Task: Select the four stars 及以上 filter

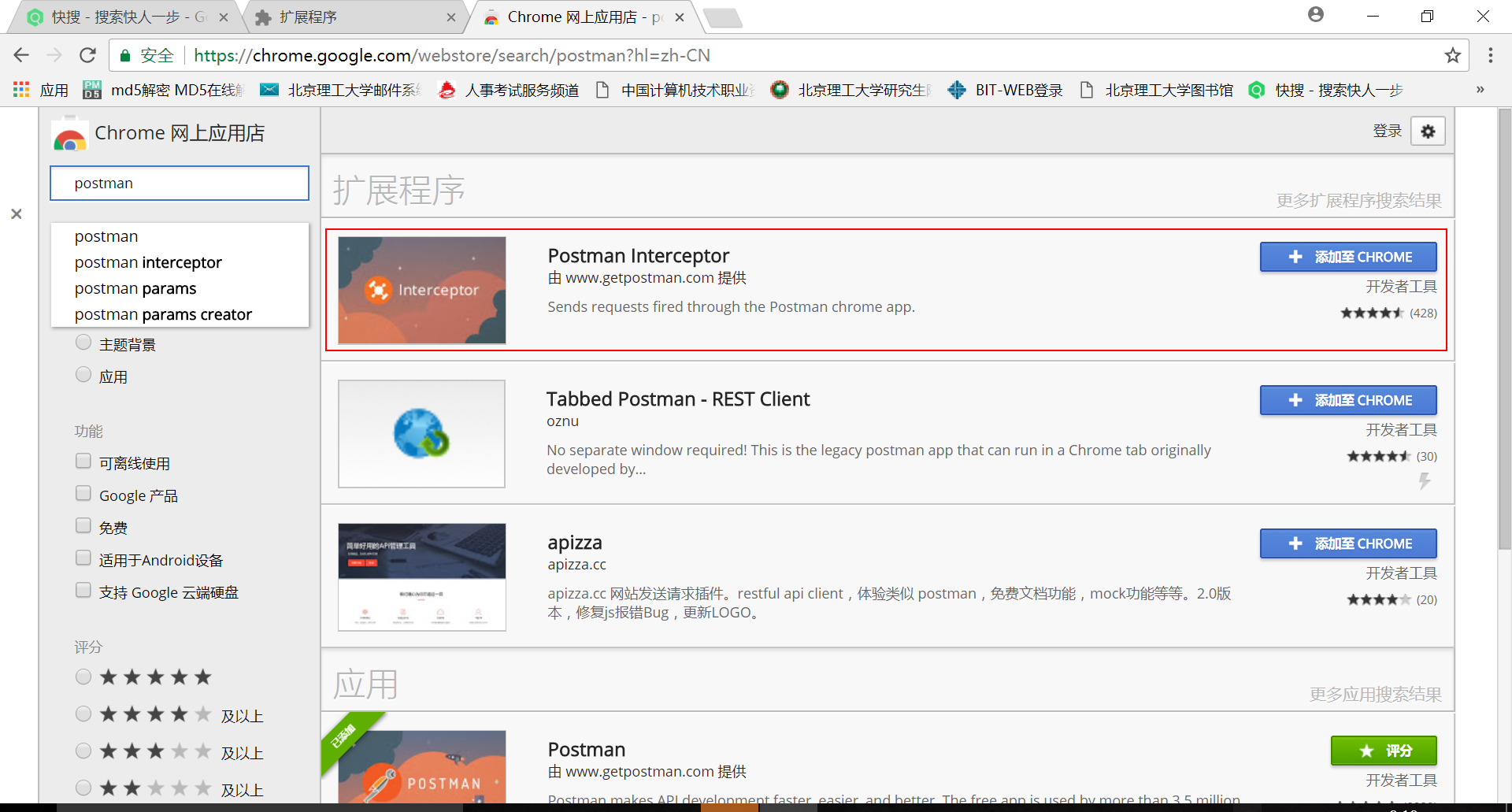Action: point(83,714)
